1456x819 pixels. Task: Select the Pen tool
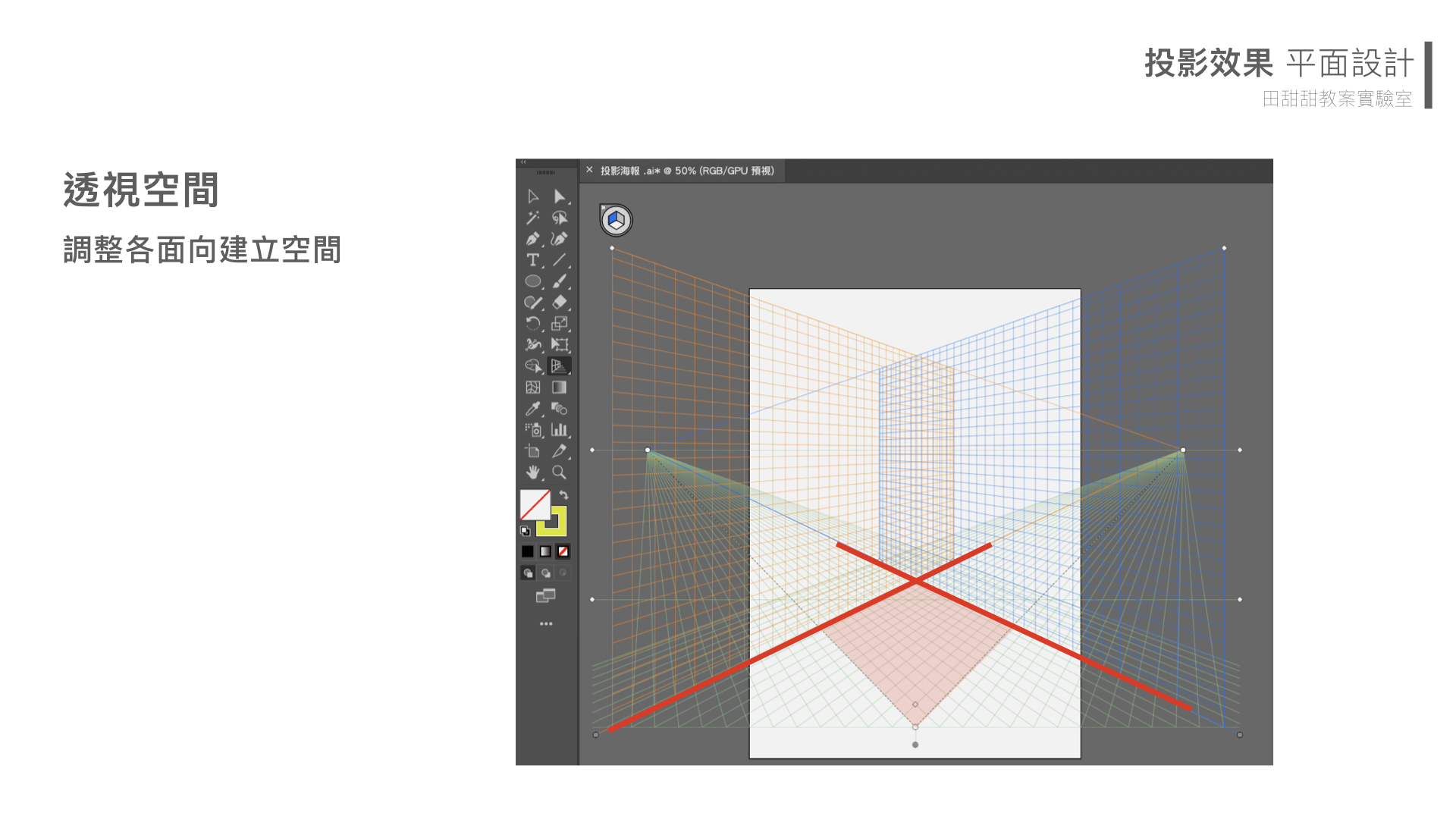click(533, 239)
